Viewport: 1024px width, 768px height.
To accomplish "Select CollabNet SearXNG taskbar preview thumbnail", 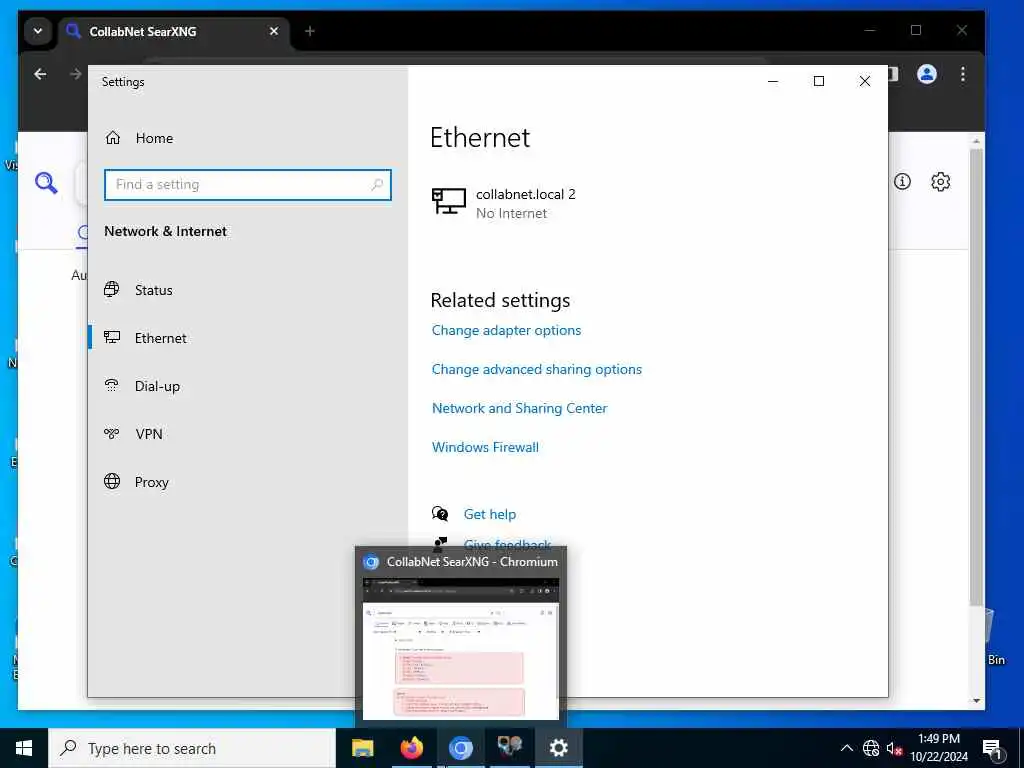I will click(460, 648).
